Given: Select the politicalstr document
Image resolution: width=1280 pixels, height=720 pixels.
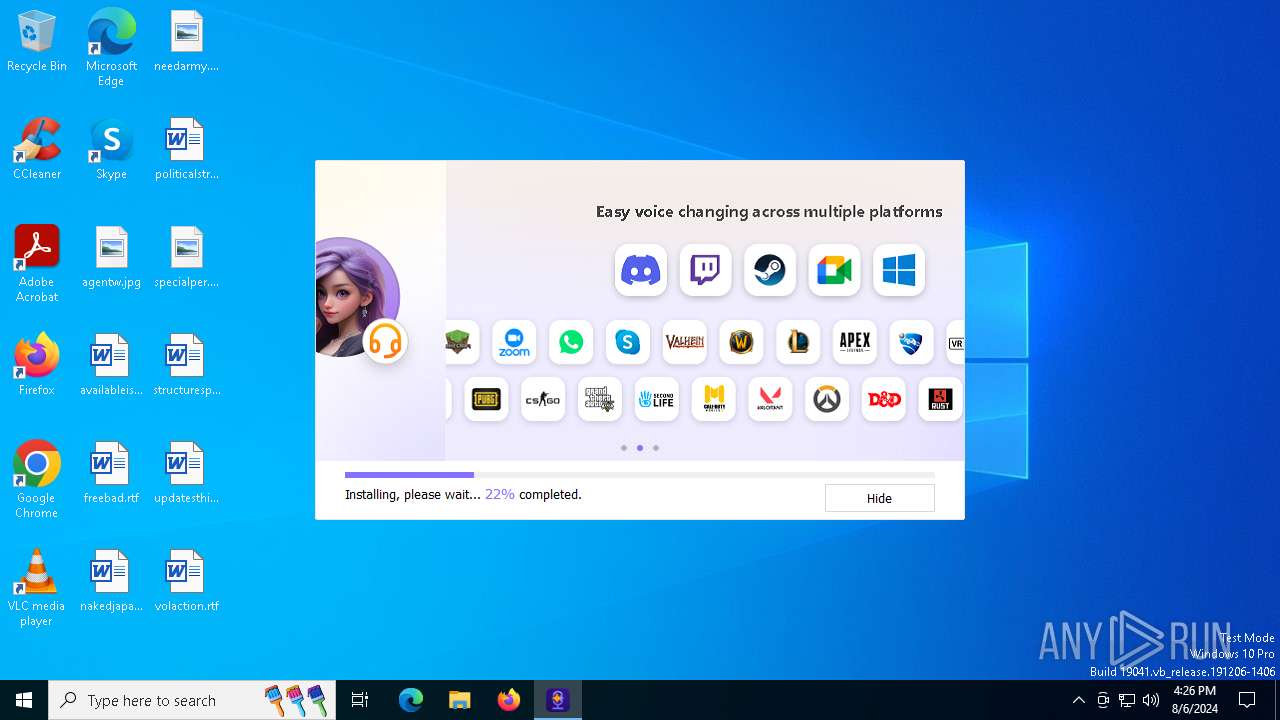Looking at the screenshot, I should (x=186, y=149).
